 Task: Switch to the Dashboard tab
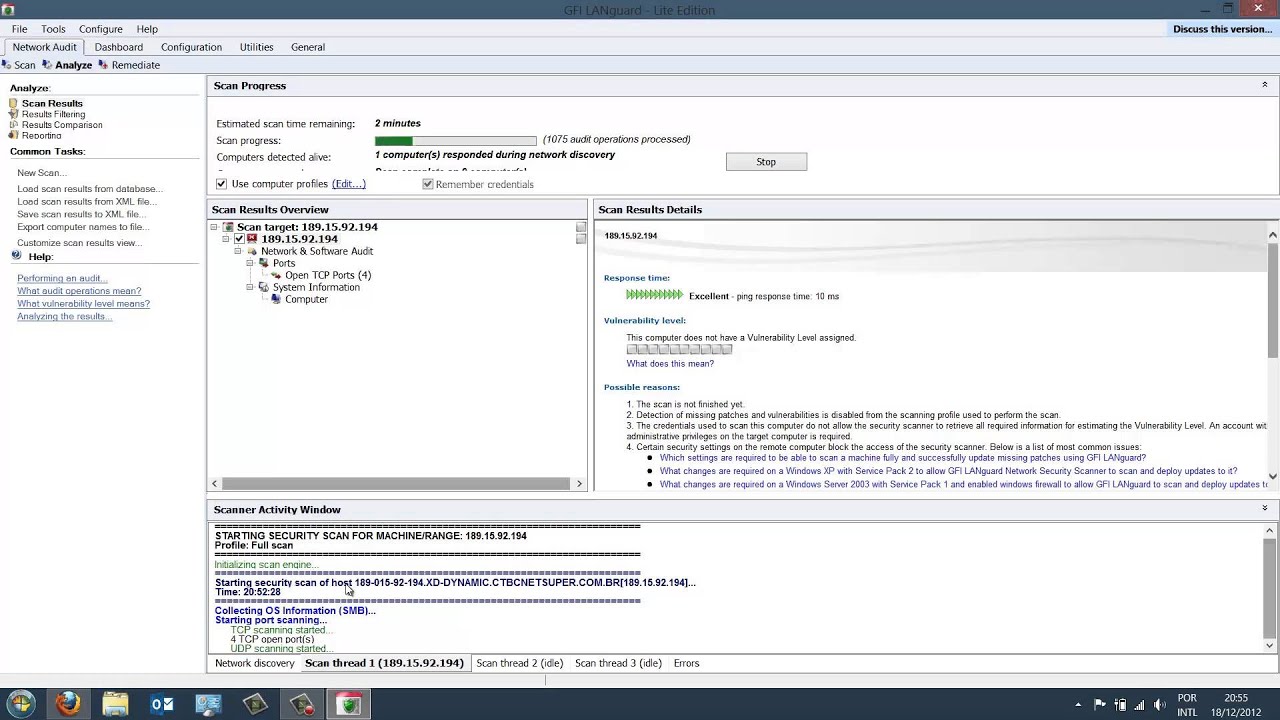tap(119, 47)
